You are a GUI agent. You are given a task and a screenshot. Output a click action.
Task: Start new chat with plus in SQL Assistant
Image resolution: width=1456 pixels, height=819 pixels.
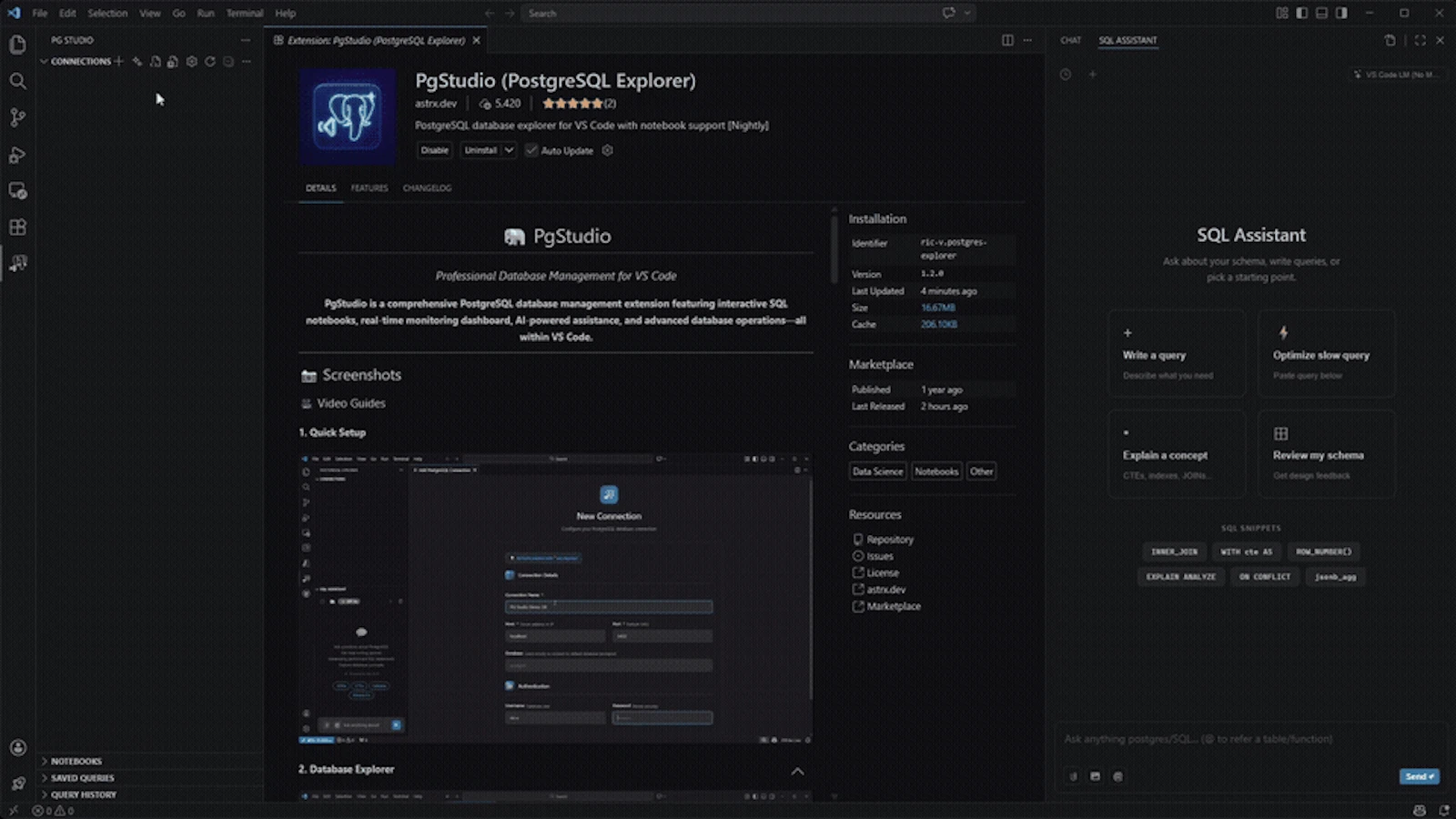coord(1093,75)
